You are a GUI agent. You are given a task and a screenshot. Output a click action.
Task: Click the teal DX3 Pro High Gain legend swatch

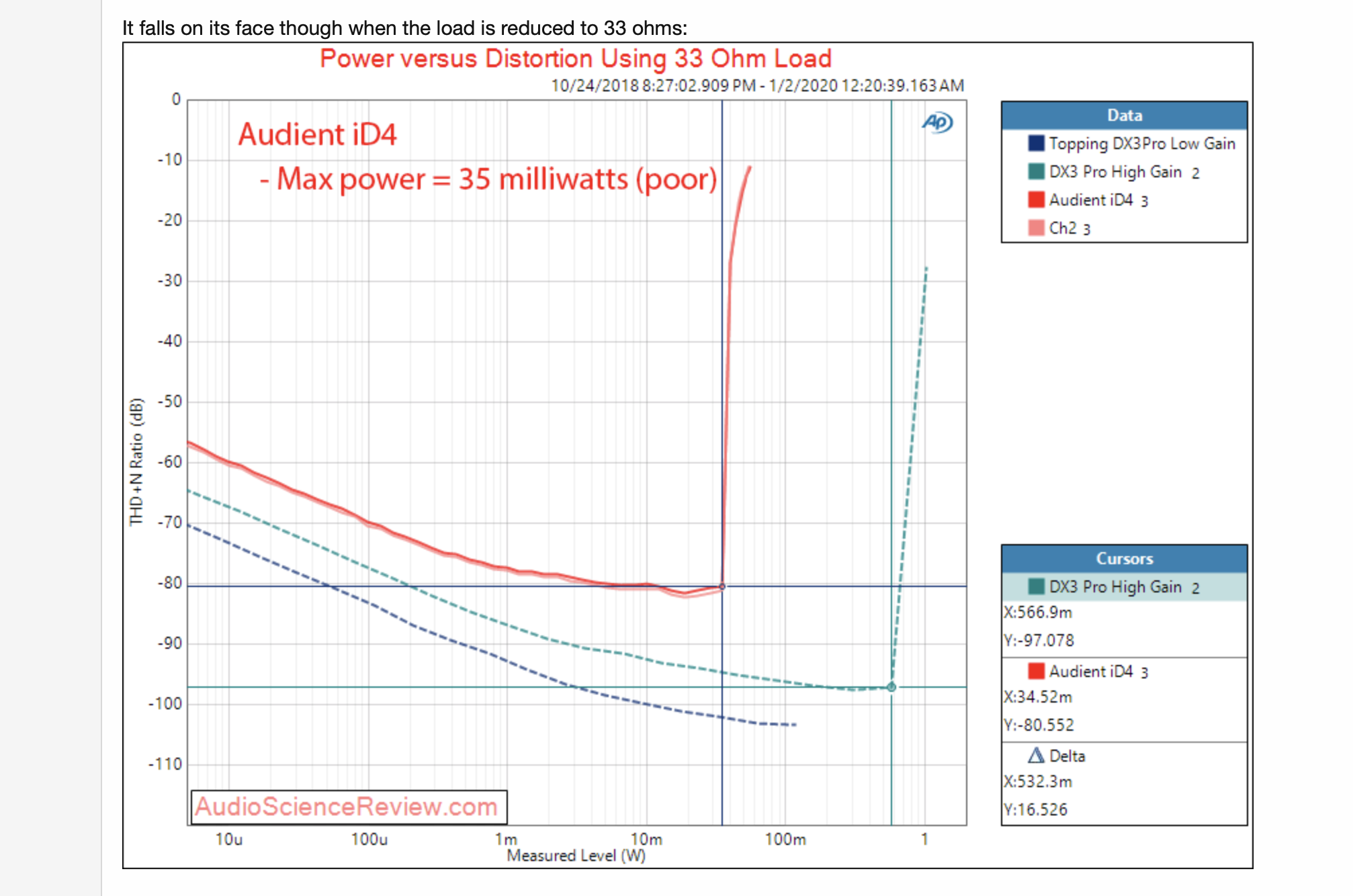tap(1036, 171)
